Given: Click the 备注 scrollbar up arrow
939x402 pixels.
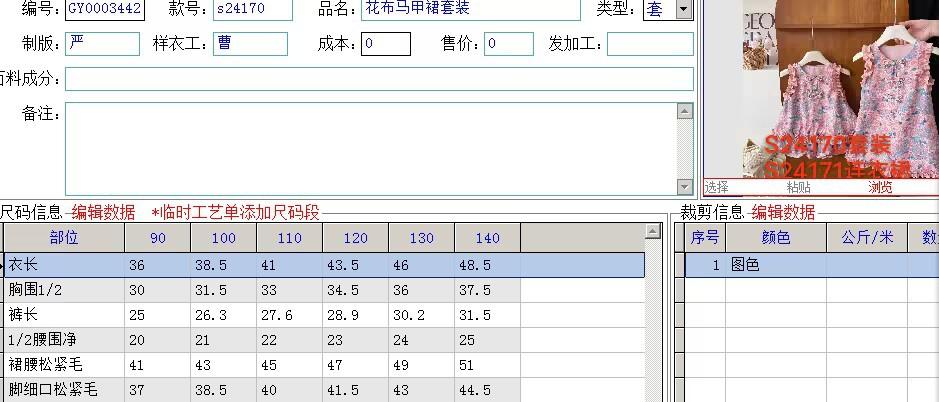Looking at the screenshot, I should [684, 110].
